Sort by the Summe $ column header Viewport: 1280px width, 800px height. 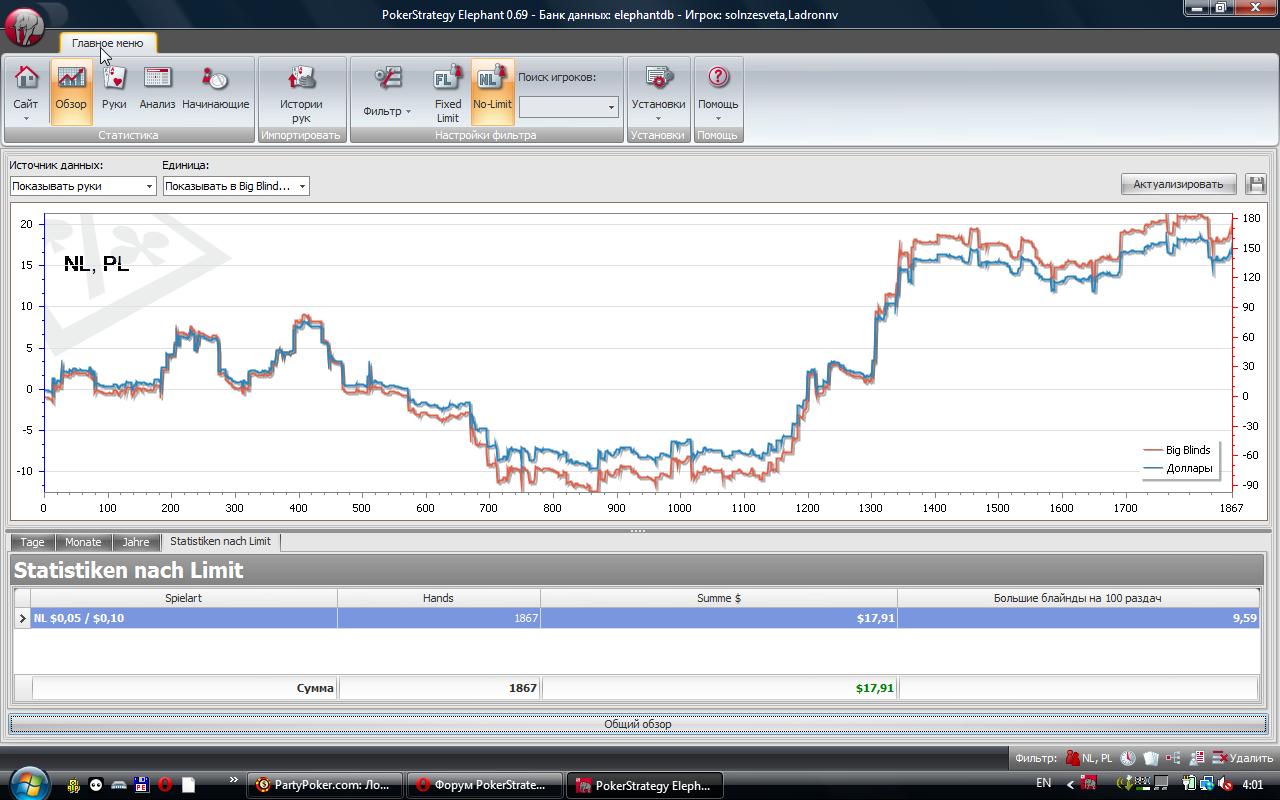coord(718,598)
